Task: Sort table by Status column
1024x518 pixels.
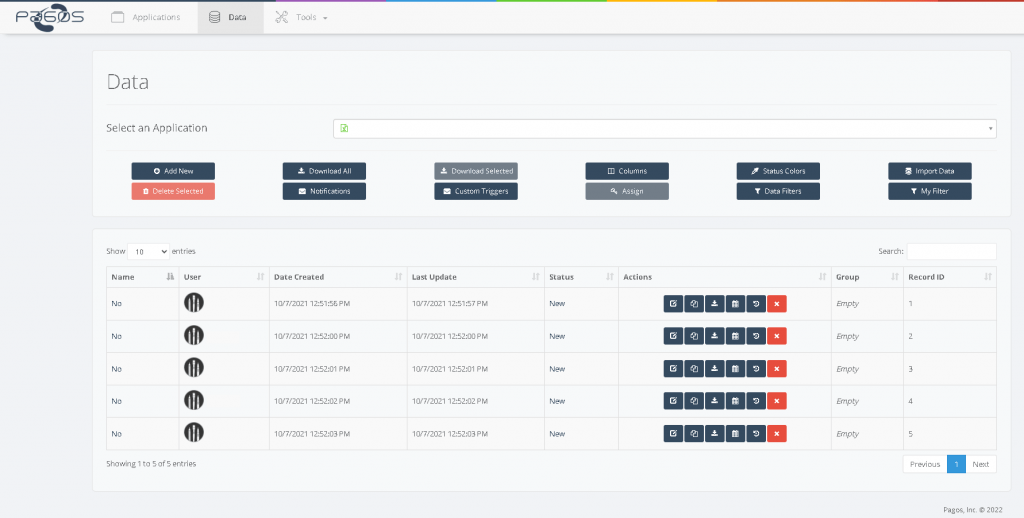Action: pos(581,277)
